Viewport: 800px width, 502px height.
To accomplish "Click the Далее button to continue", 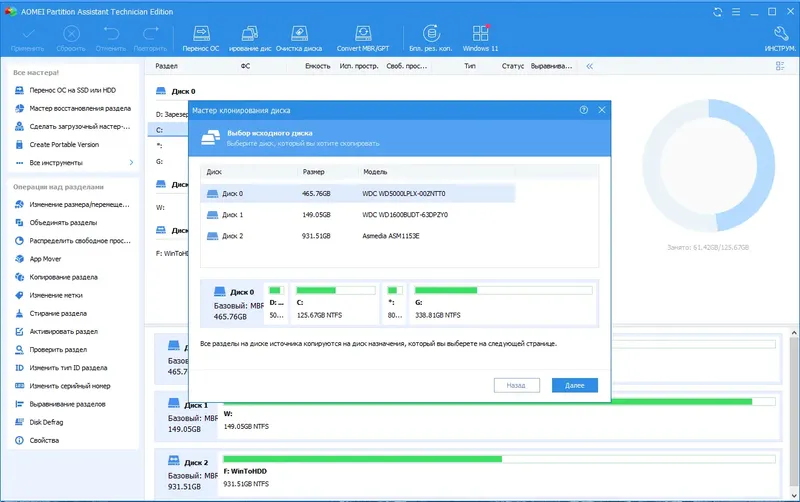I will pos(574,385).
